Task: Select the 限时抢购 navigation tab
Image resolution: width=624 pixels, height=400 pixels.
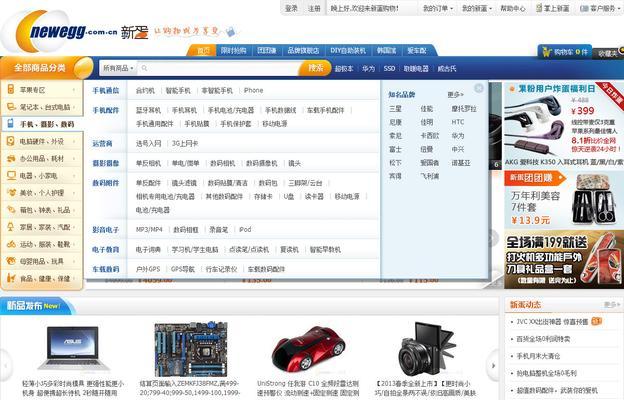Action: point(234,51)
